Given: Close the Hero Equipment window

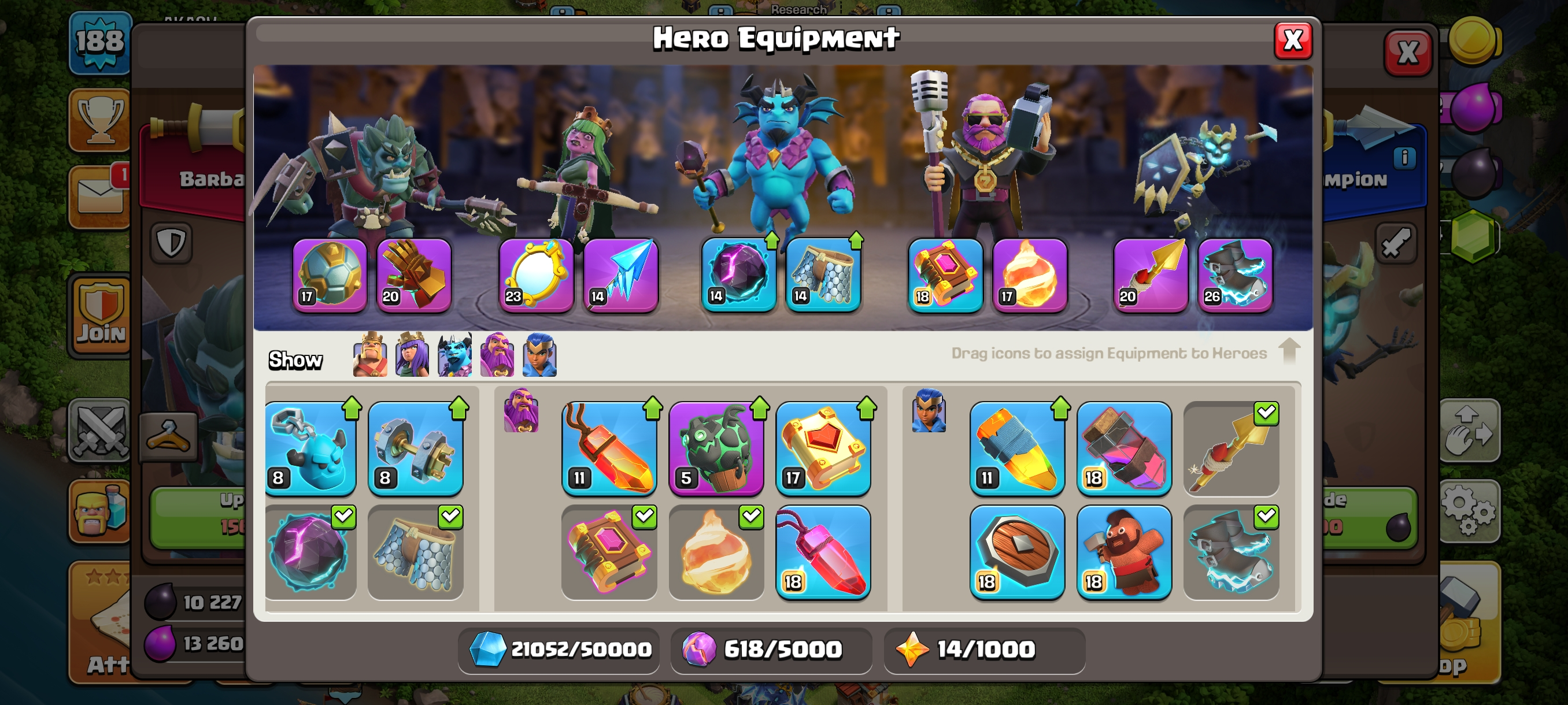Looking at the screenshot, I should 1293,41.
